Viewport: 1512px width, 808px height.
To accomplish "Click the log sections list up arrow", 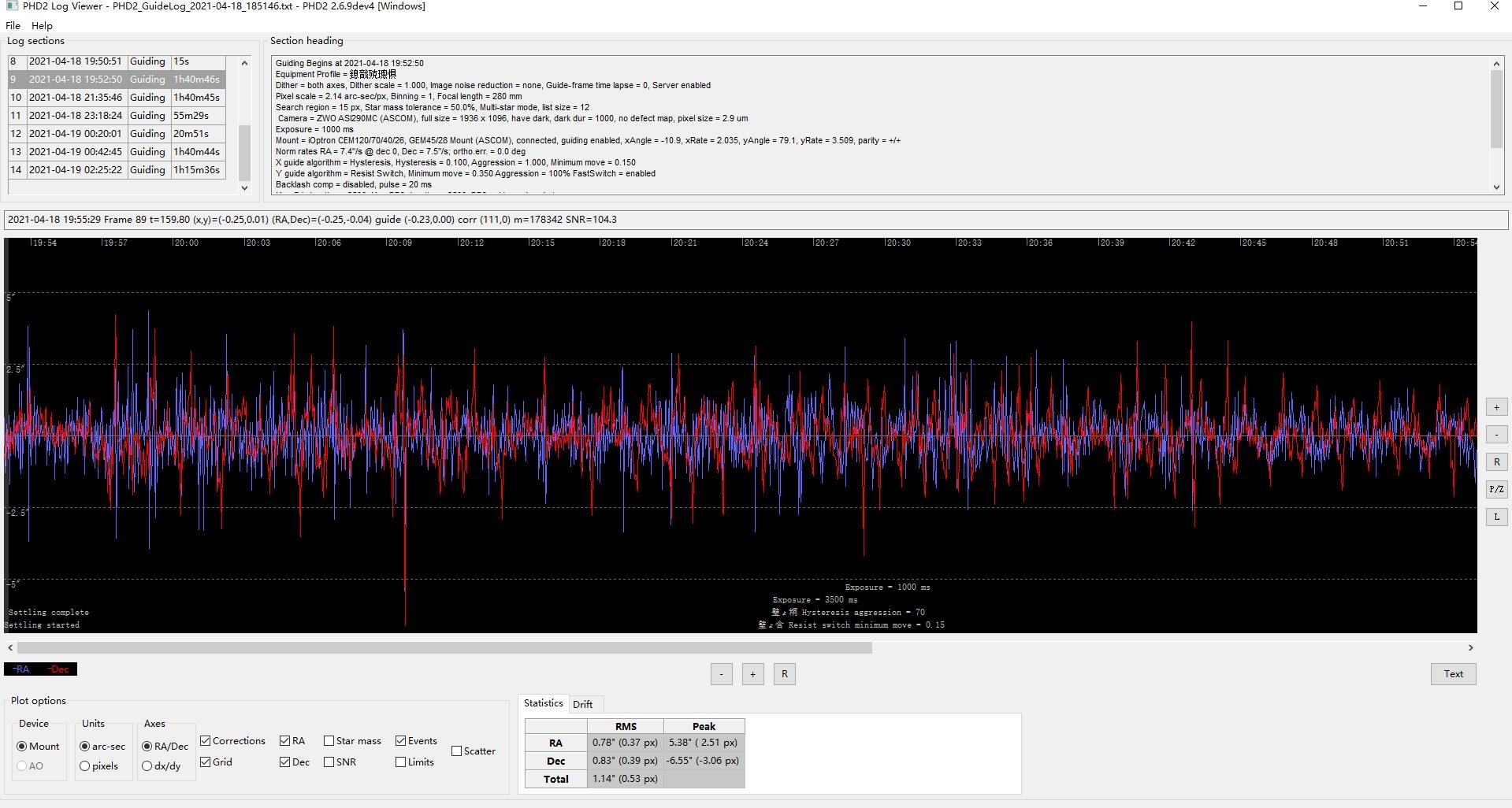I will click(244, 62).
